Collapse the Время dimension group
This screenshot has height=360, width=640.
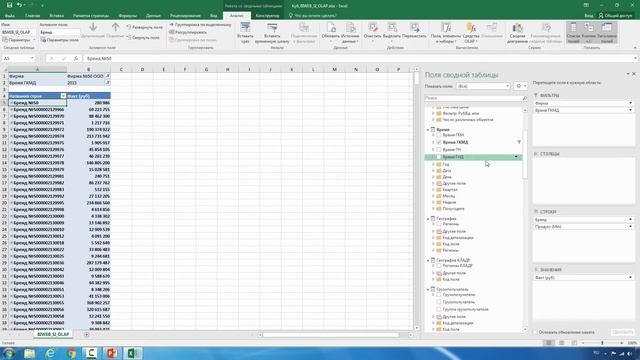pos(428,130)
